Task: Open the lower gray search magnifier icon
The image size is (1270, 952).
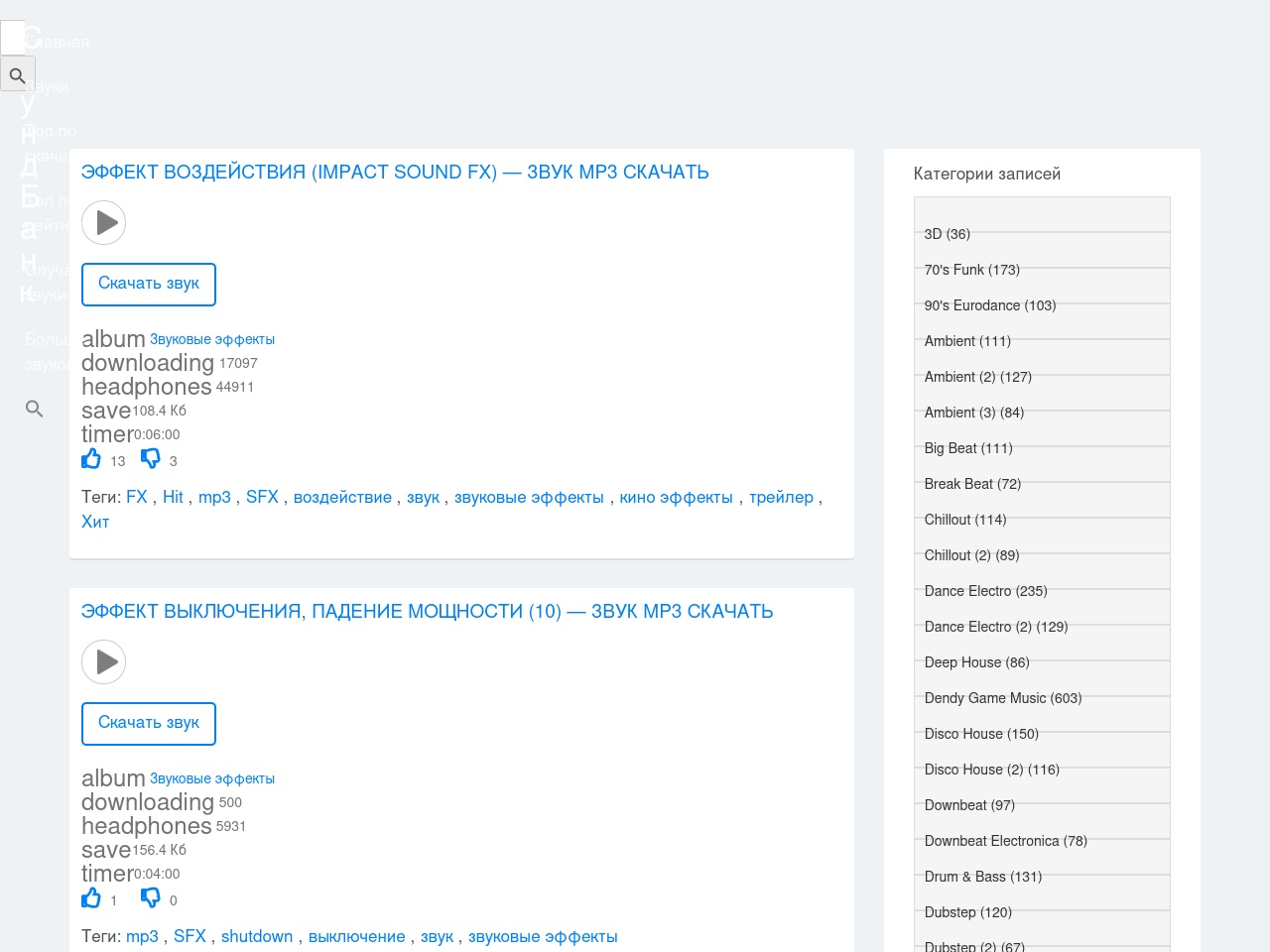Action: [35, 409]
